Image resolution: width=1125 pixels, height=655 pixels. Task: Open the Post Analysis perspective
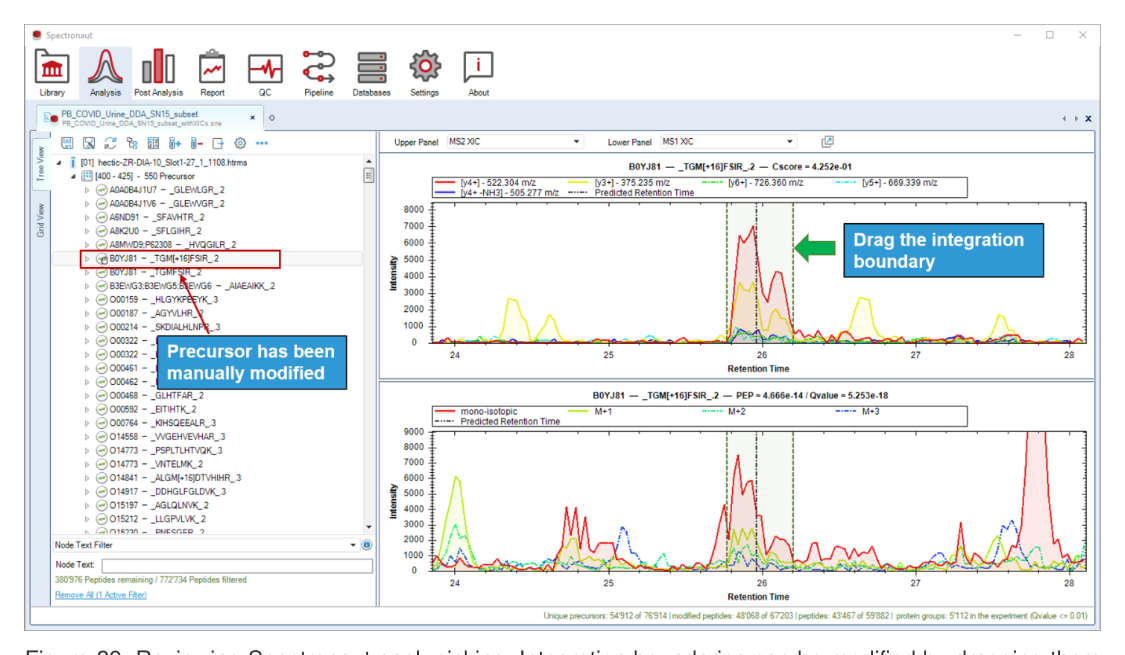tap(158, 73)
